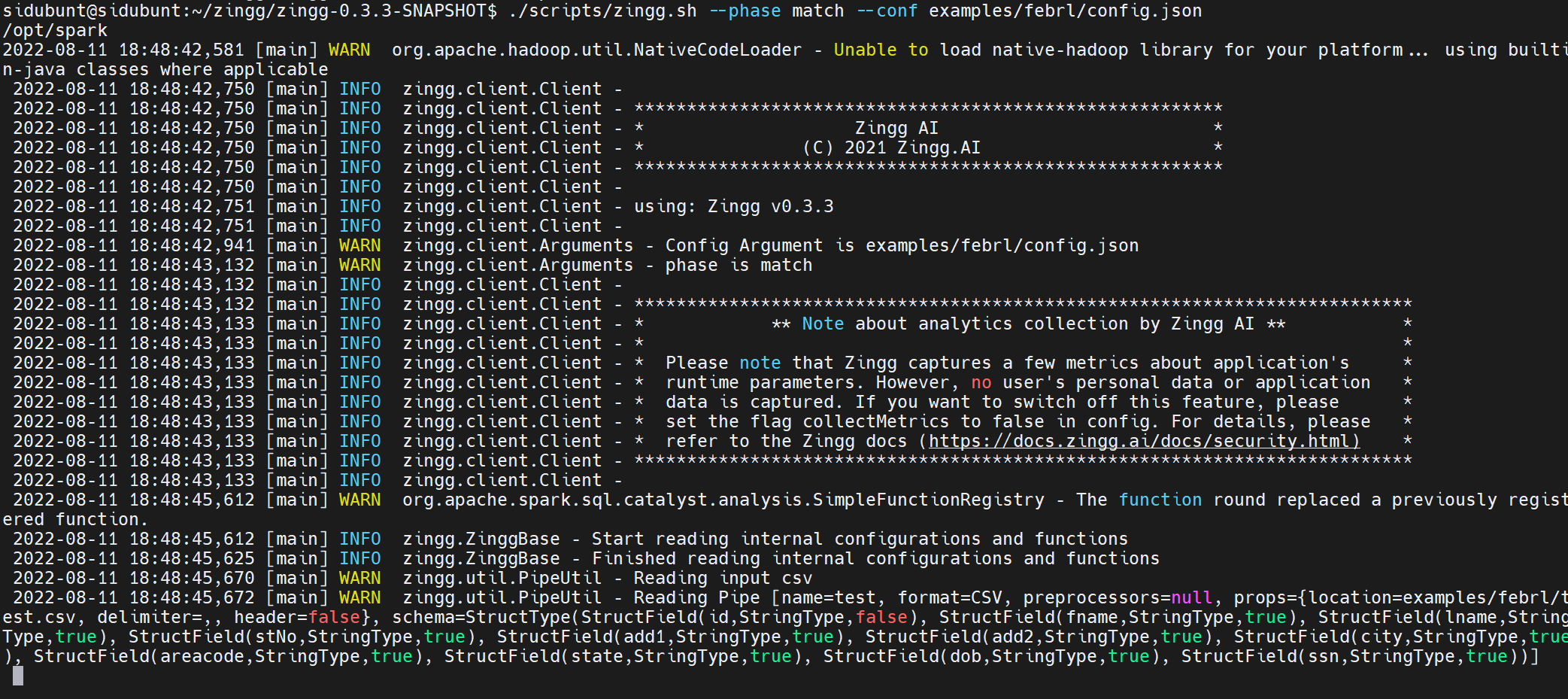
Task: Select the --conf flag in the command
Action: (888, 11)
